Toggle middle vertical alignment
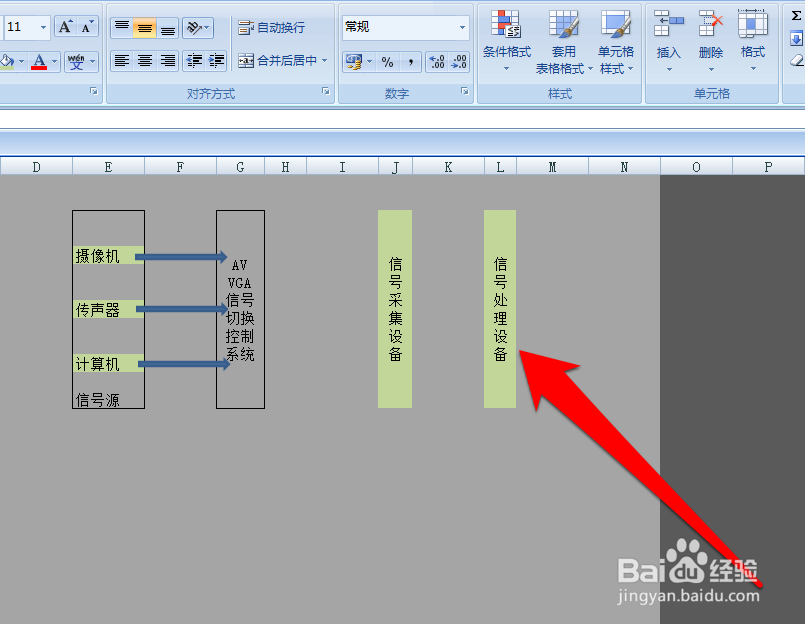805x624 pixels. (145, 28)
